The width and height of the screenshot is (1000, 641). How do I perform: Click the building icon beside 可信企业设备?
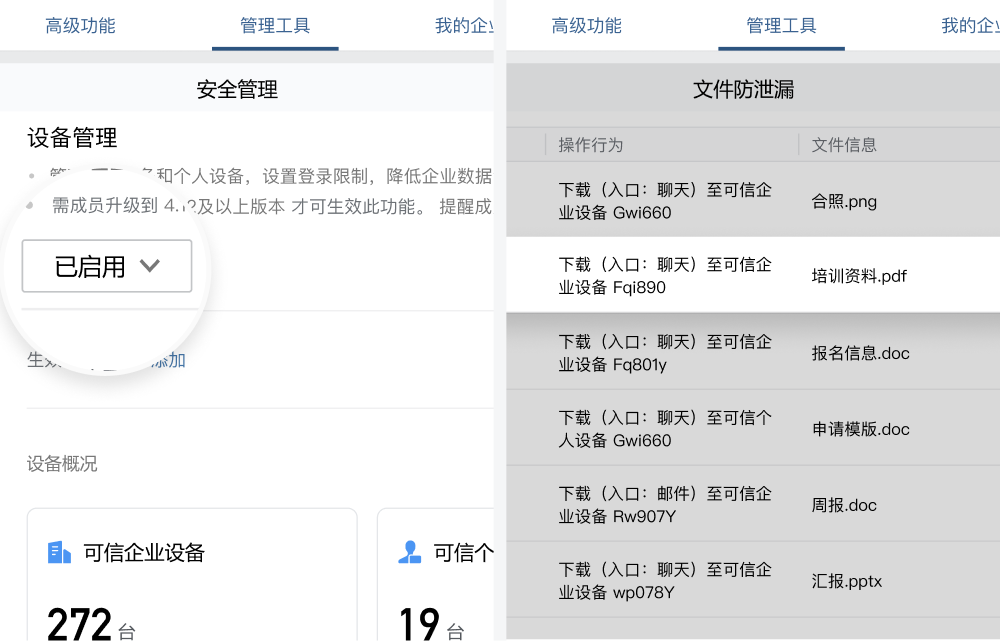tap(59, 552)
